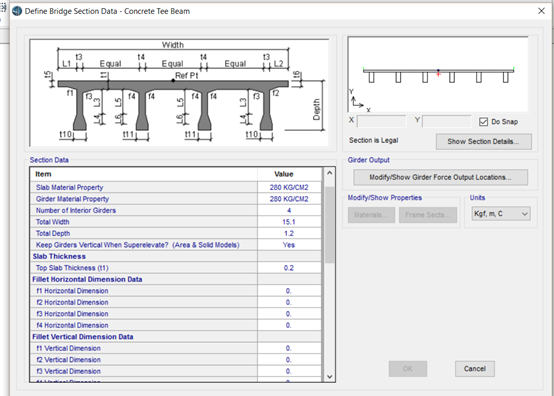Toggle the Do Snap checkbox
The width and height of the screenshot is (554, 396).
click(x=483, y=122)
